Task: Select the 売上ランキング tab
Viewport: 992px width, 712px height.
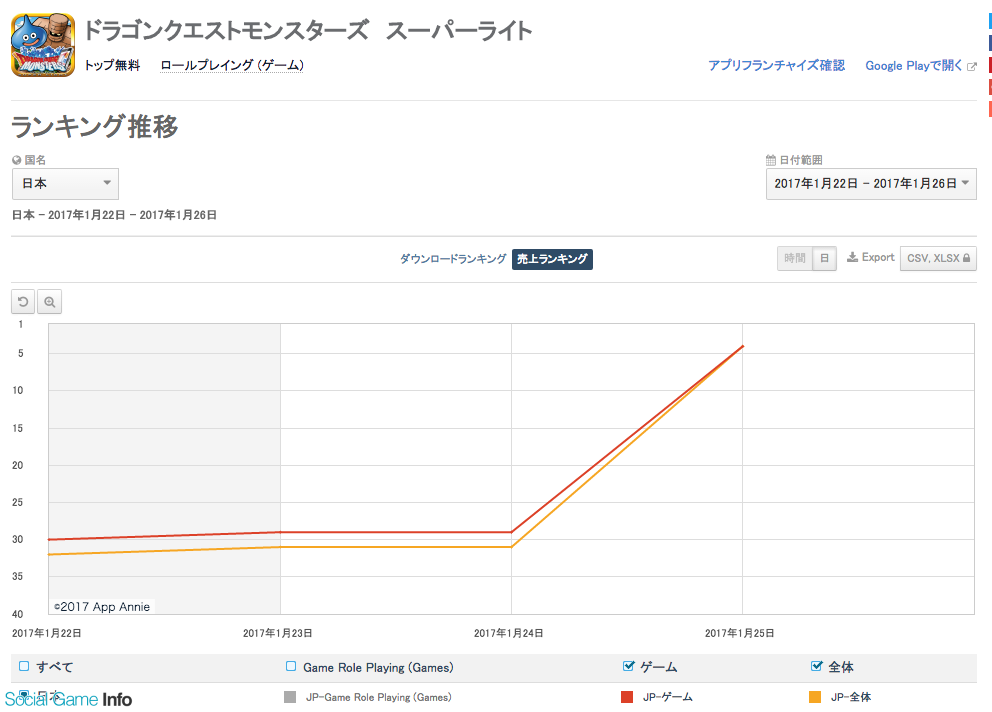Action: (x=552, y=259)
